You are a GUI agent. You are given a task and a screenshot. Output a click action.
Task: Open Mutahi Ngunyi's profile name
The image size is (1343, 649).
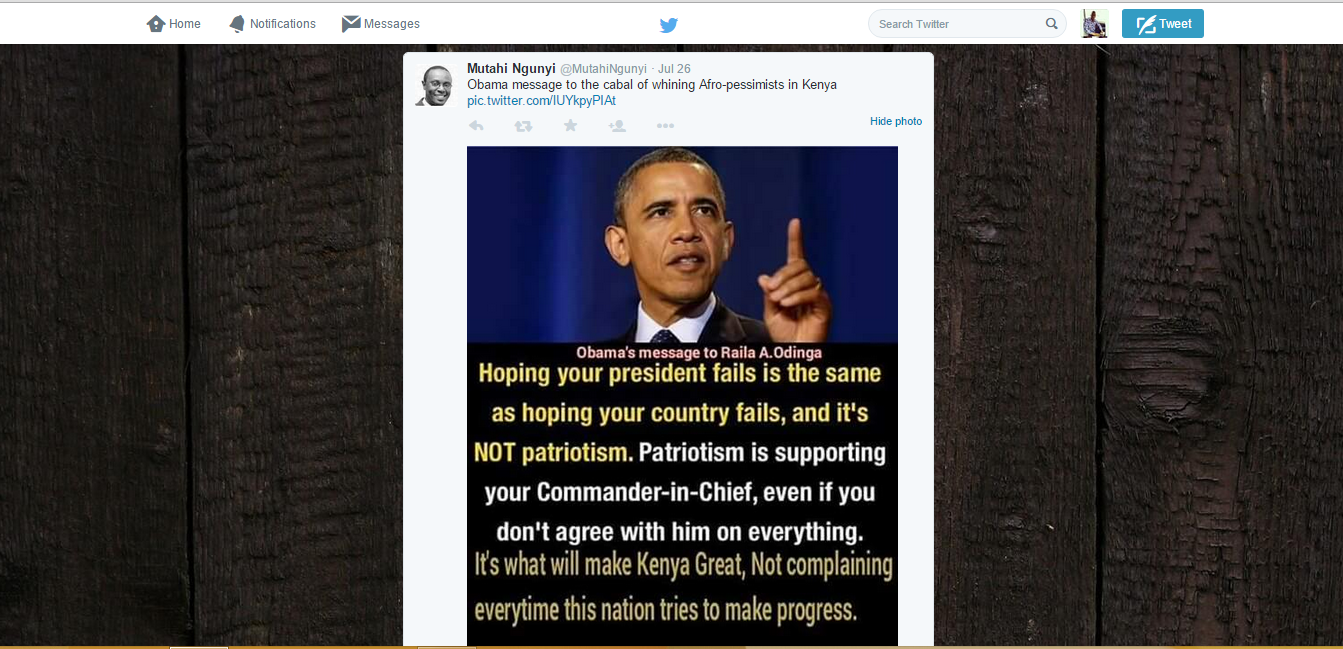tap(510, 68)
